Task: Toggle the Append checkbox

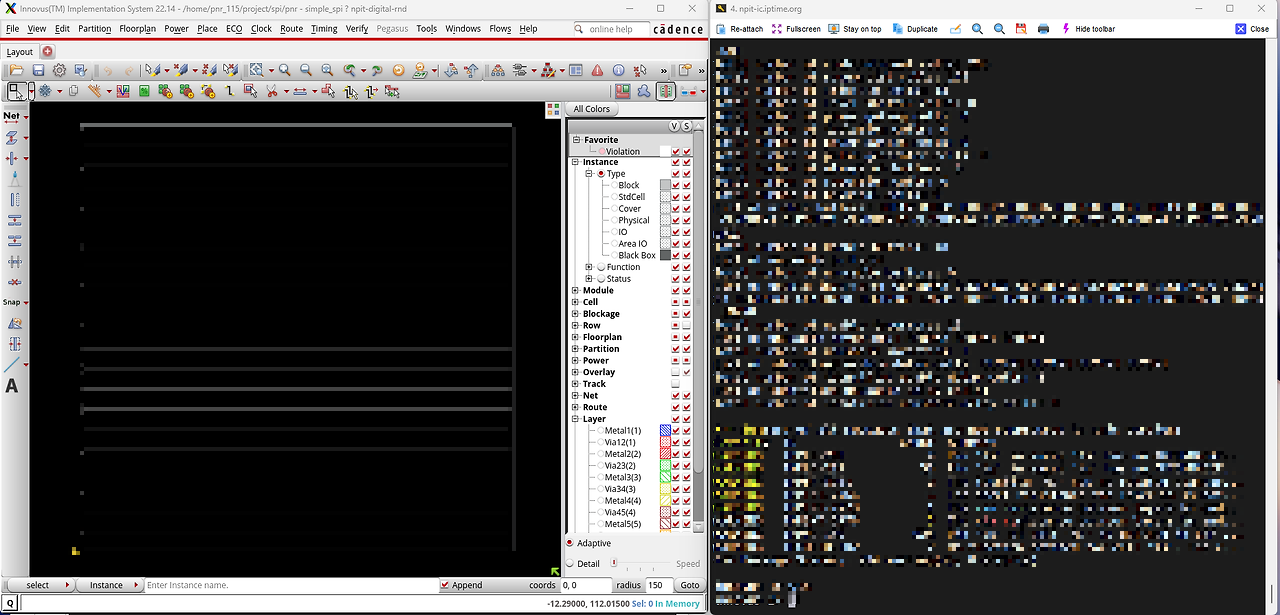Action: coord(445,585)
